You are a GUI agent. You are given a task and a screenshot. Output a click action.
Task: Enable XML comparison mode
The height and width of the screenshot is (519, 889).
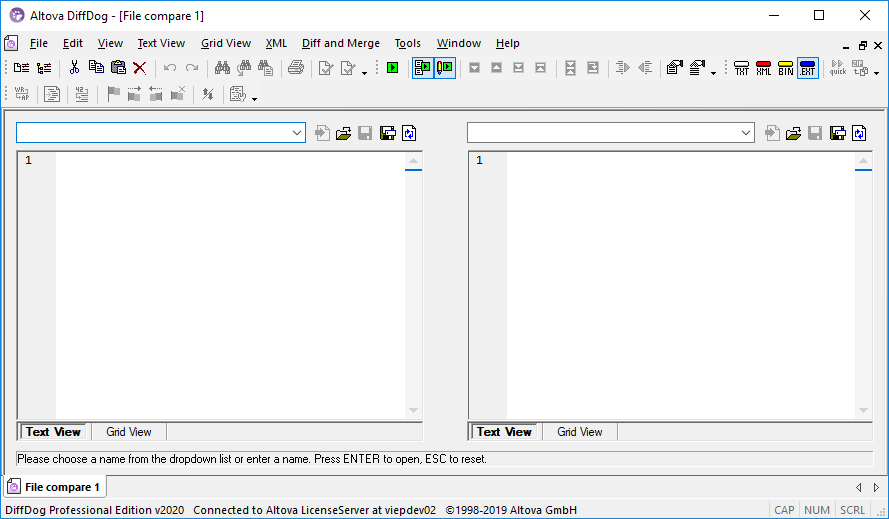pos(764,68)
